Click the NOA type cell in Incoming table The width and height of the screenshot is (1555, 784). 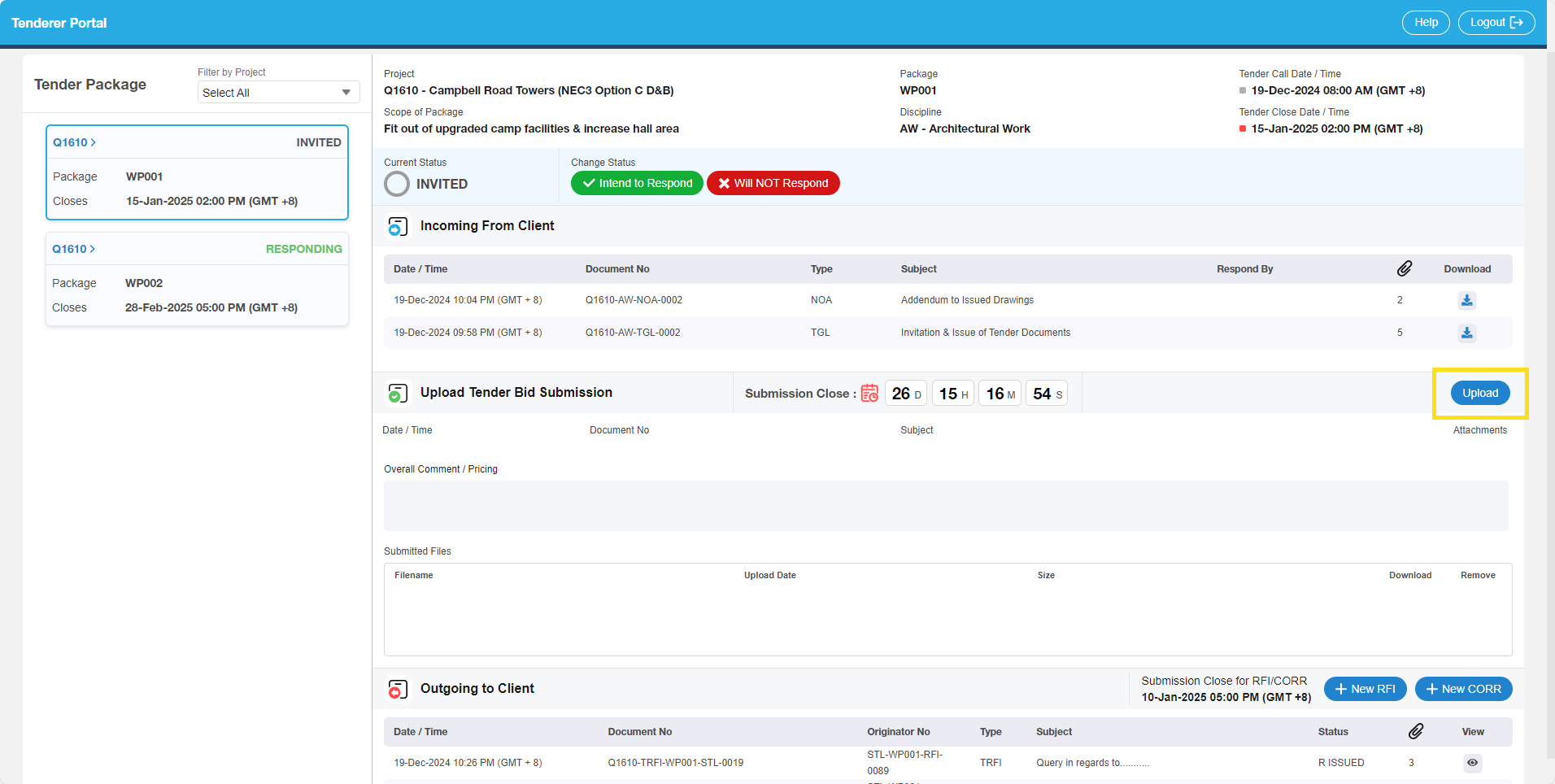[x=821, y=300]
